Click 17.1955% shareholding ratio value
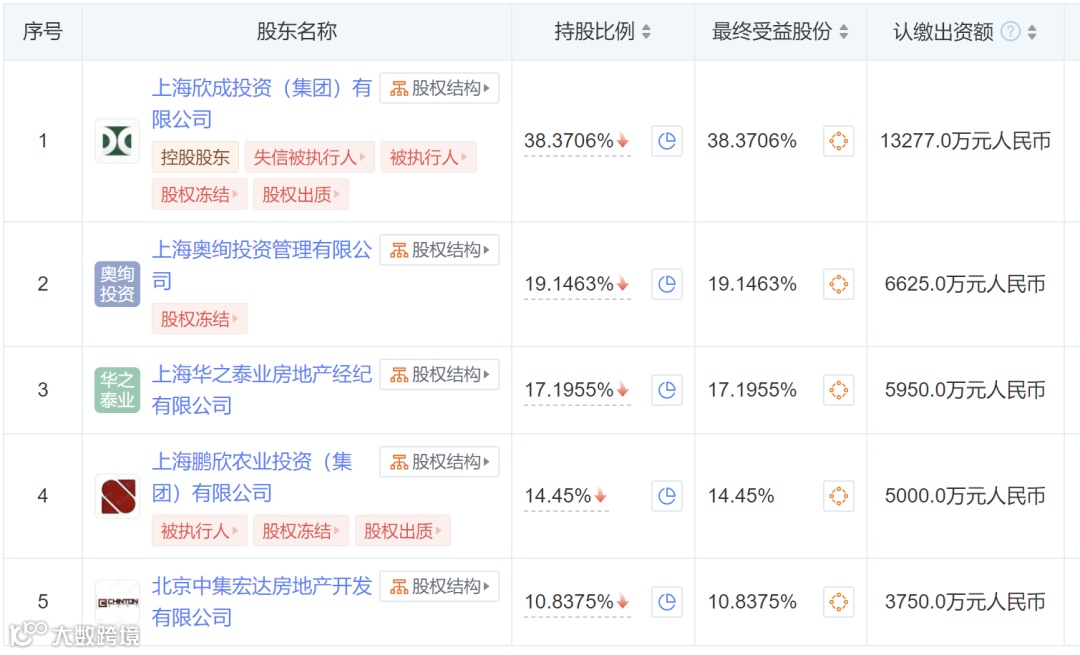 (568, 390)
